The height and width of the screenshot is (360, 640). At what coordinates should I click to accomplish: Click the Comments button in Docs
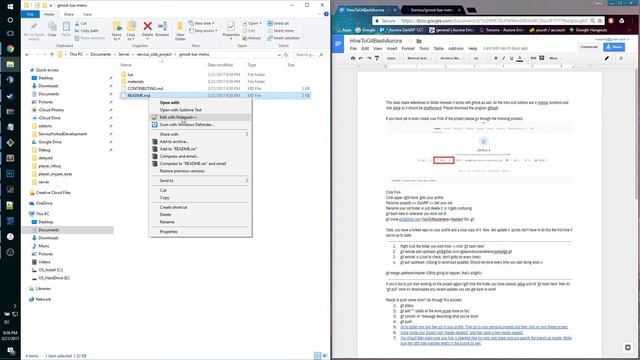point(589,47)
